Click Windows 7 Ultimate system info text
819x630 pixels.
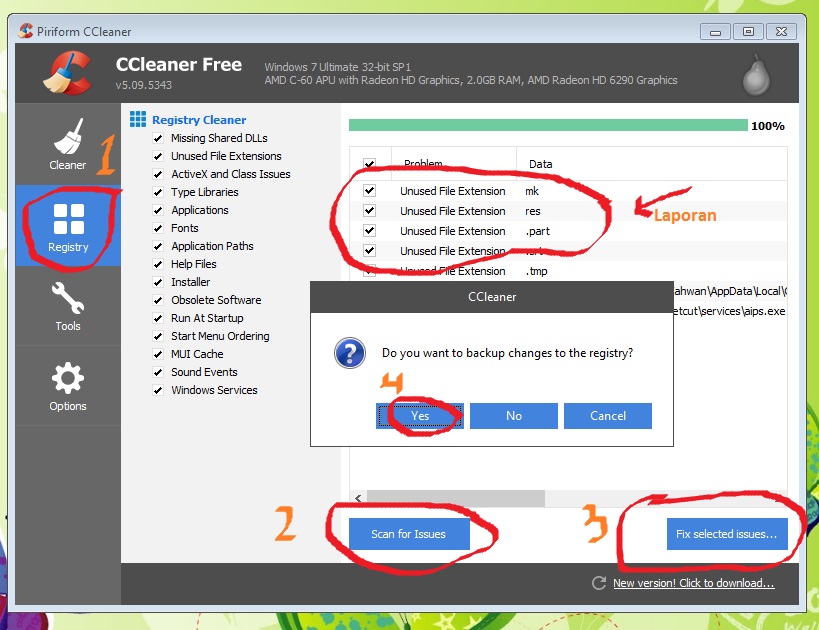click(337, 67)
